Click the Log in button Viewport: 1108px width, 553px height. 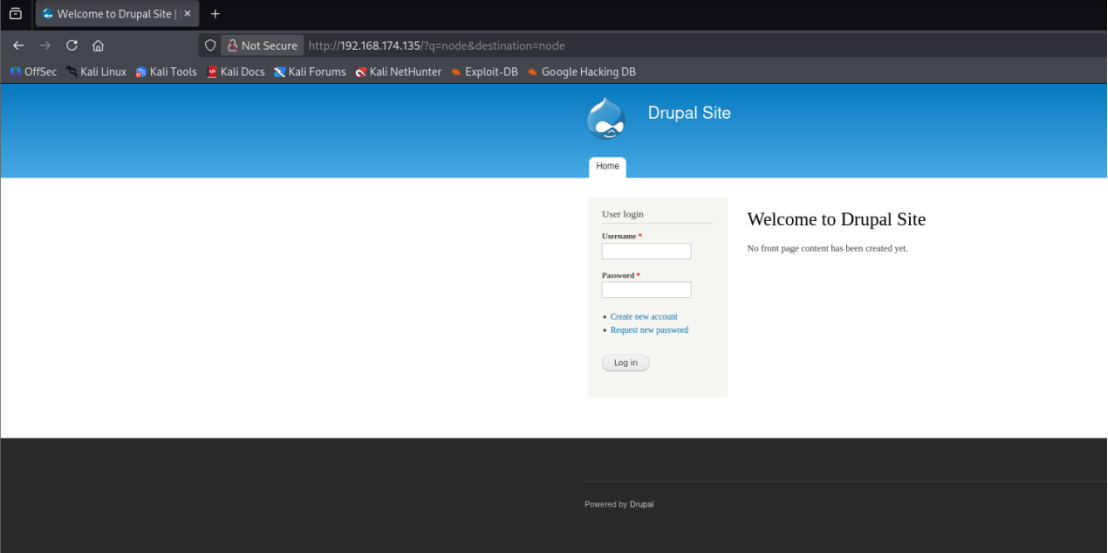[x=625, y=362]
